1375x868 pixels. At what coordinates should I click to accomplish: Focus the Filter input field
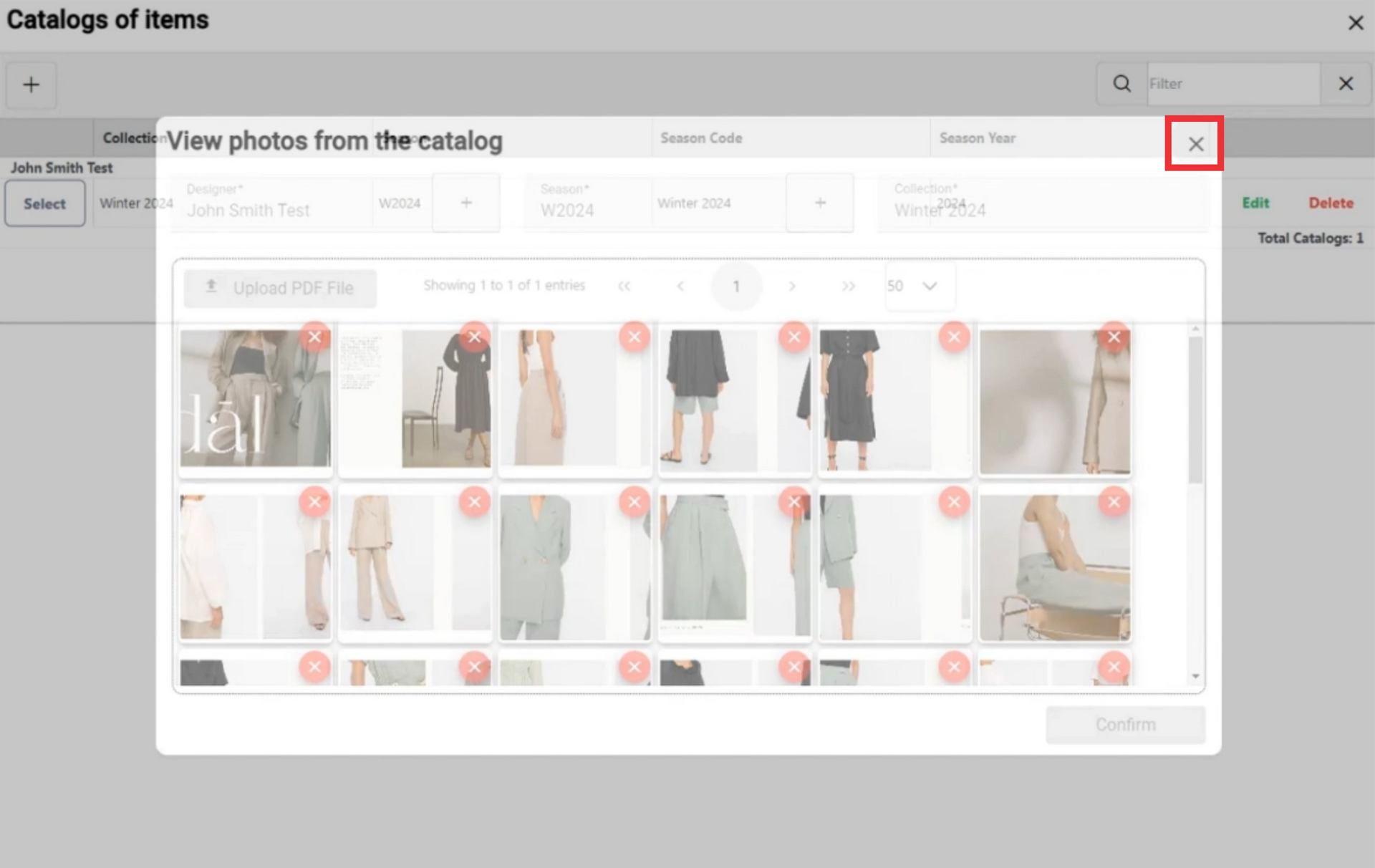pyautogui.click(x=1233, y=84)
